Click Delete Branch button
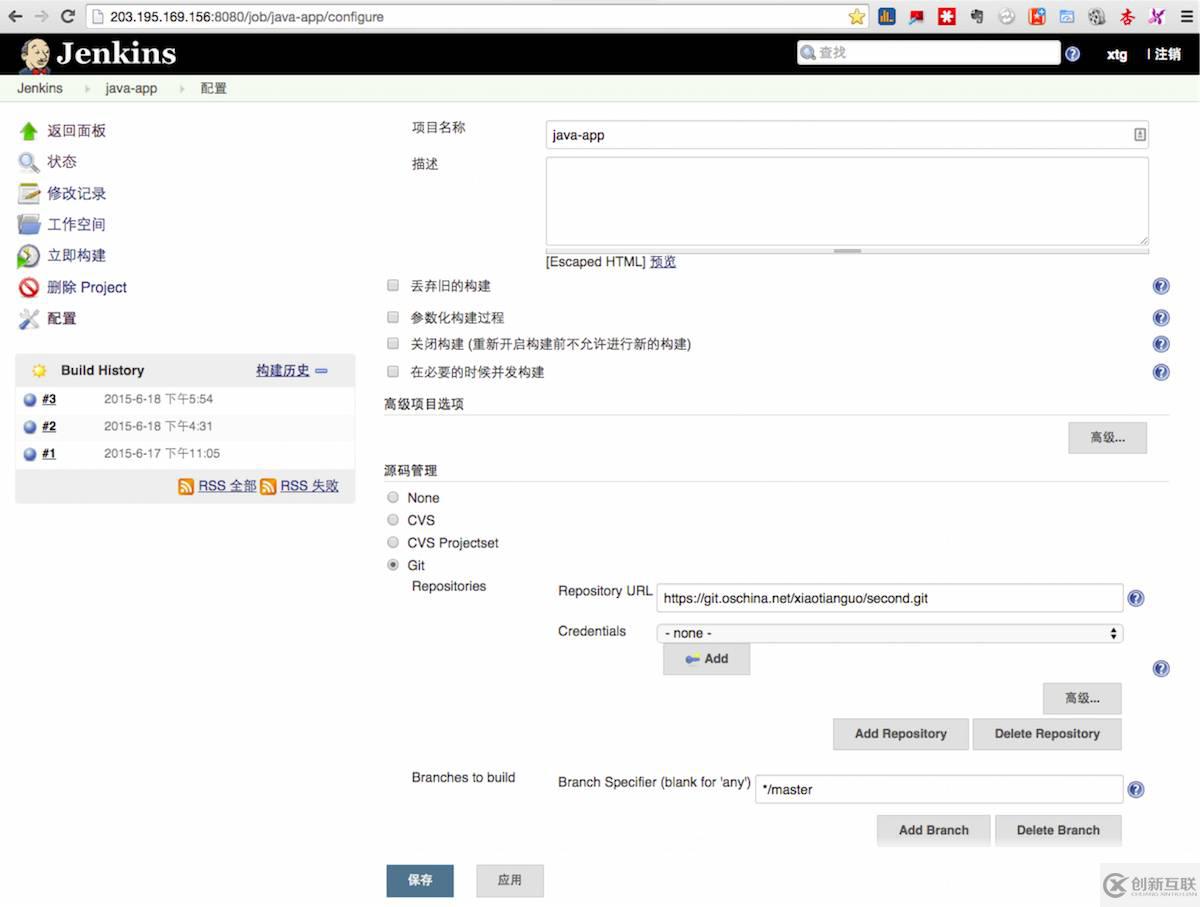The width and height of the screenshot is (1200, 907). coord(1058,830)
